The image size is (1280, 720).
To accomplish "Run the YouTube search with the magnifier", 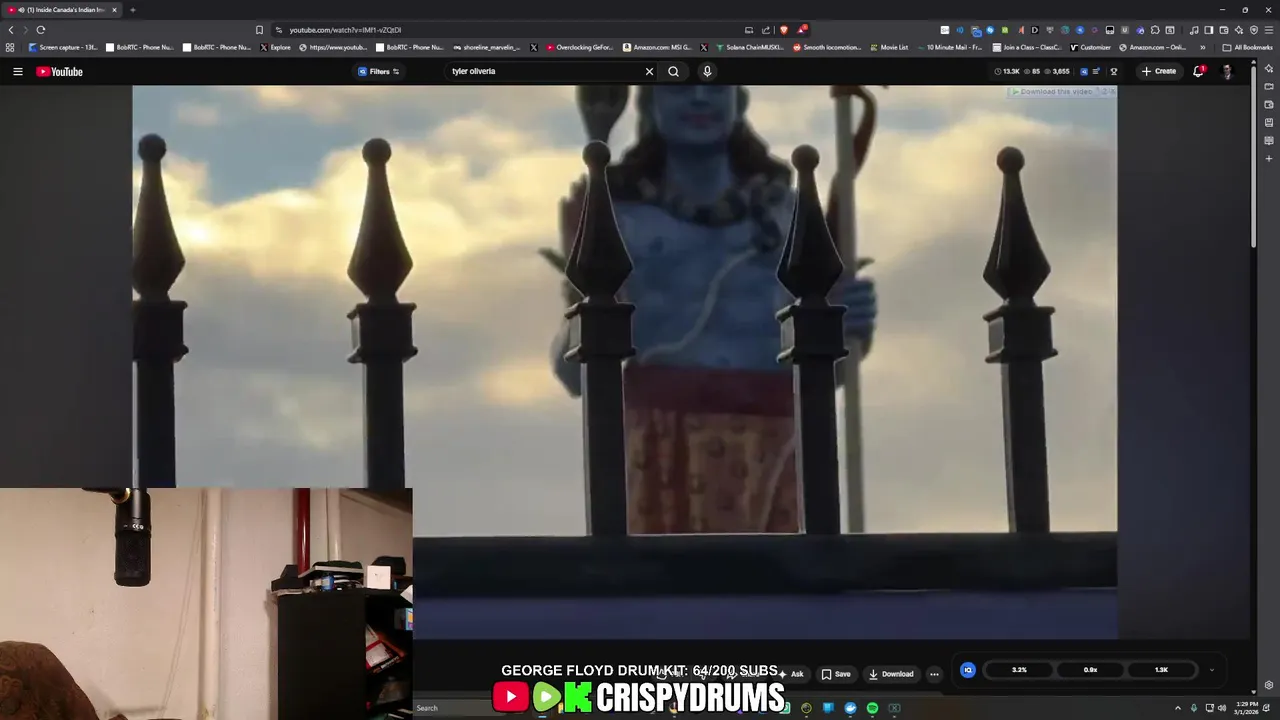I will 673,71.
